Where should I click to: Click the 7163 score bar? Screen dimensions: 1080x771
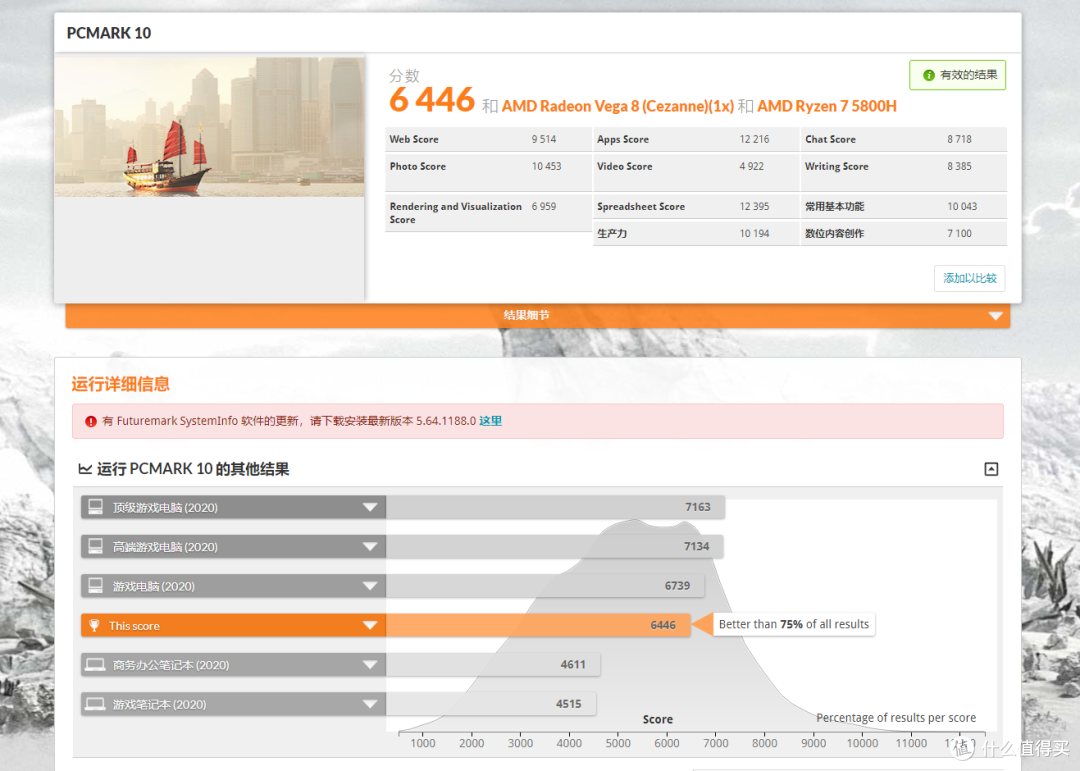point(554,507)
